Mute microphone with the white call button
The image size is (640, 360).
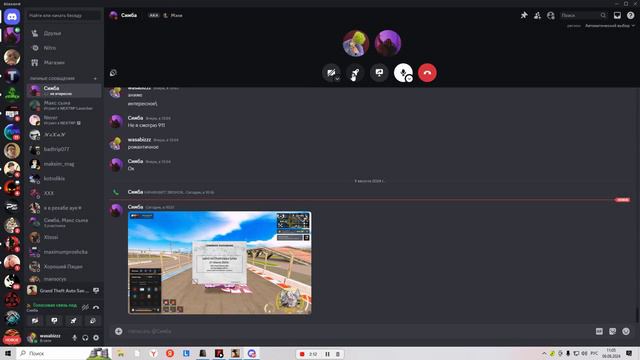click(403, 73)
